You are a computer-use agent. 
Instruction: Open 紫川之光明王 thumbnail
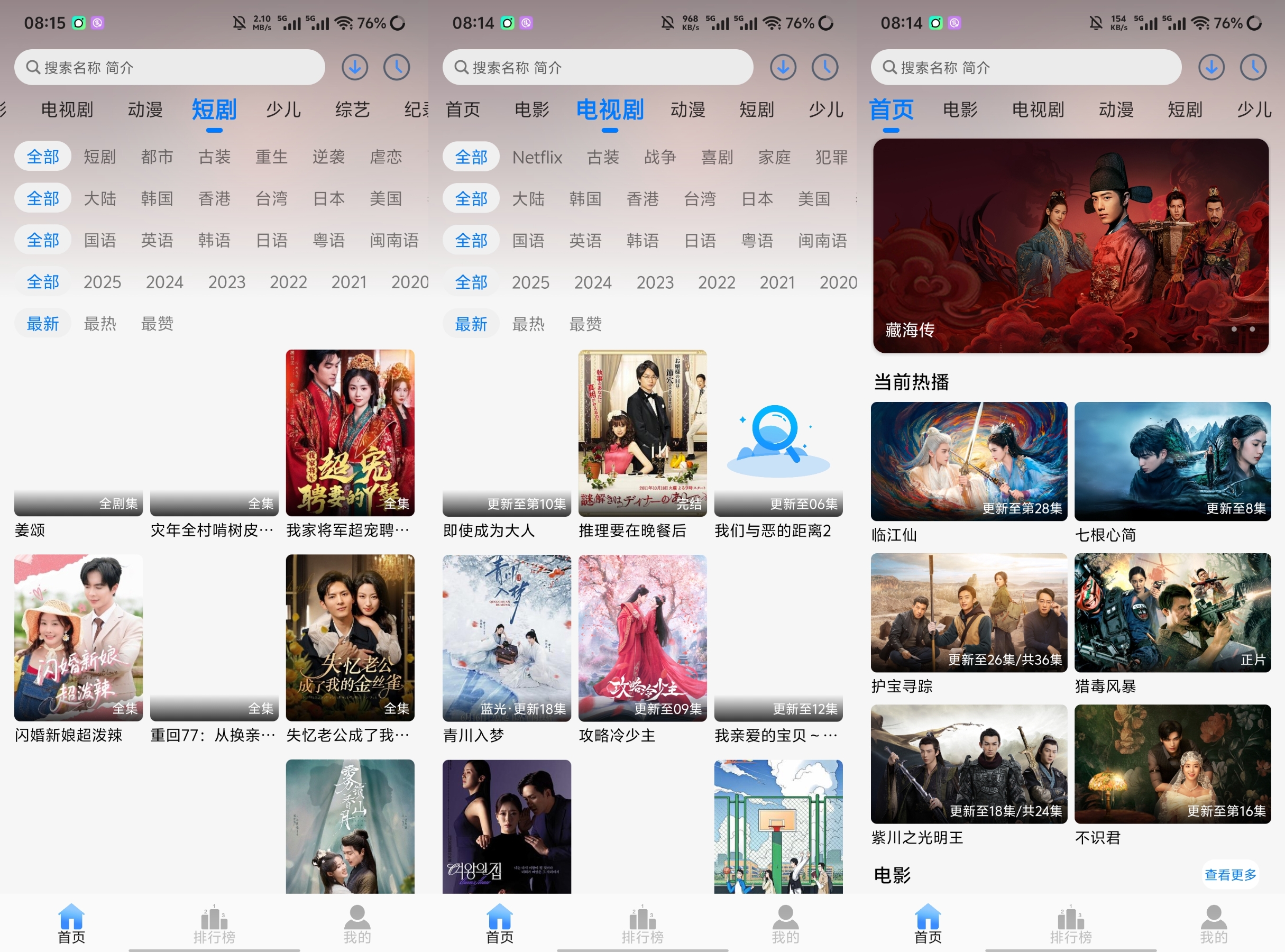pyautogui.click(x=969, y=764)
